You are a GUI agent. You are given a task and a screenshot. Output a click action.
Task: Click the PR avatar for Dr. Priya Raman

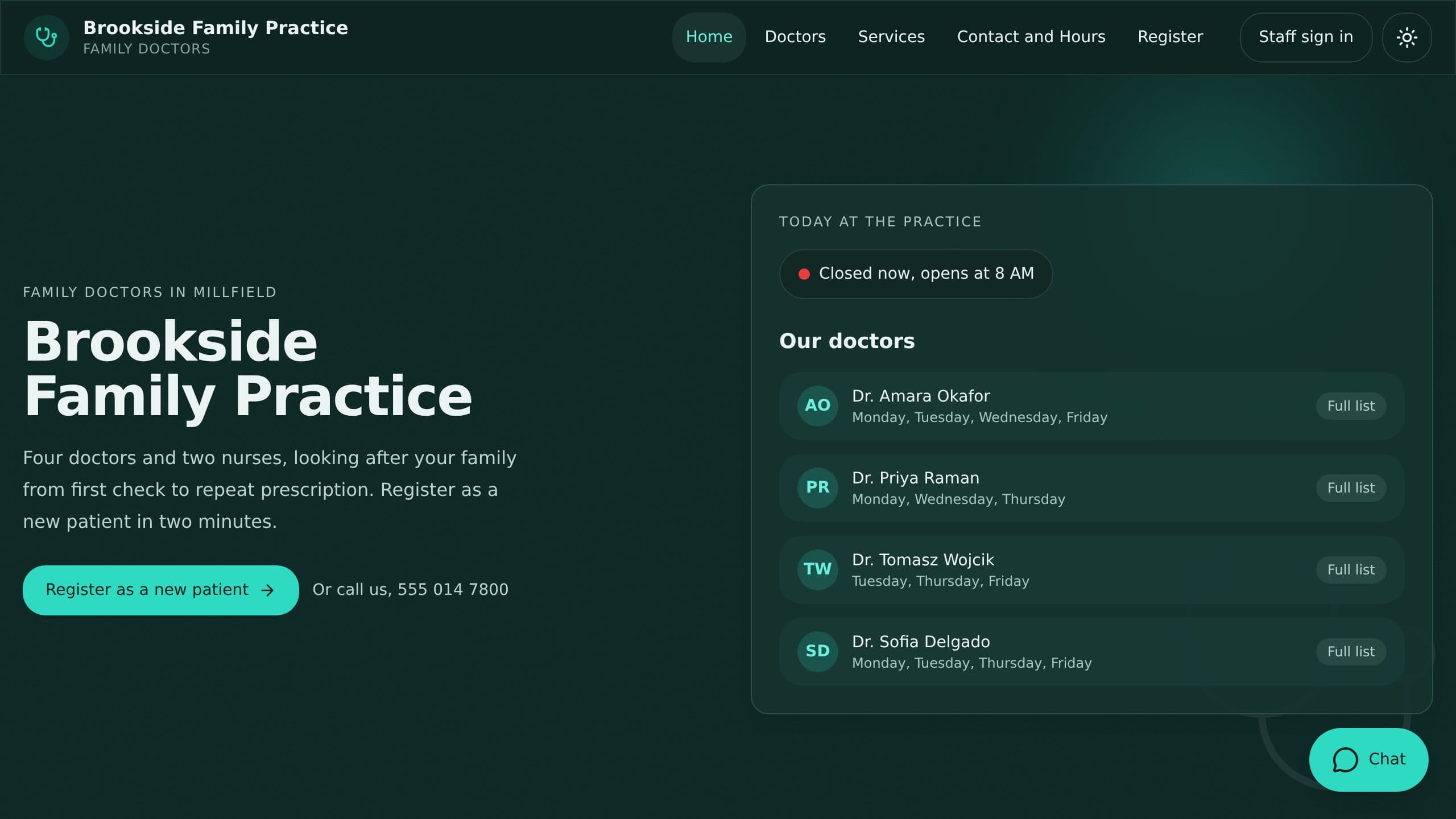pyautogui.click(x=817, y=487)
